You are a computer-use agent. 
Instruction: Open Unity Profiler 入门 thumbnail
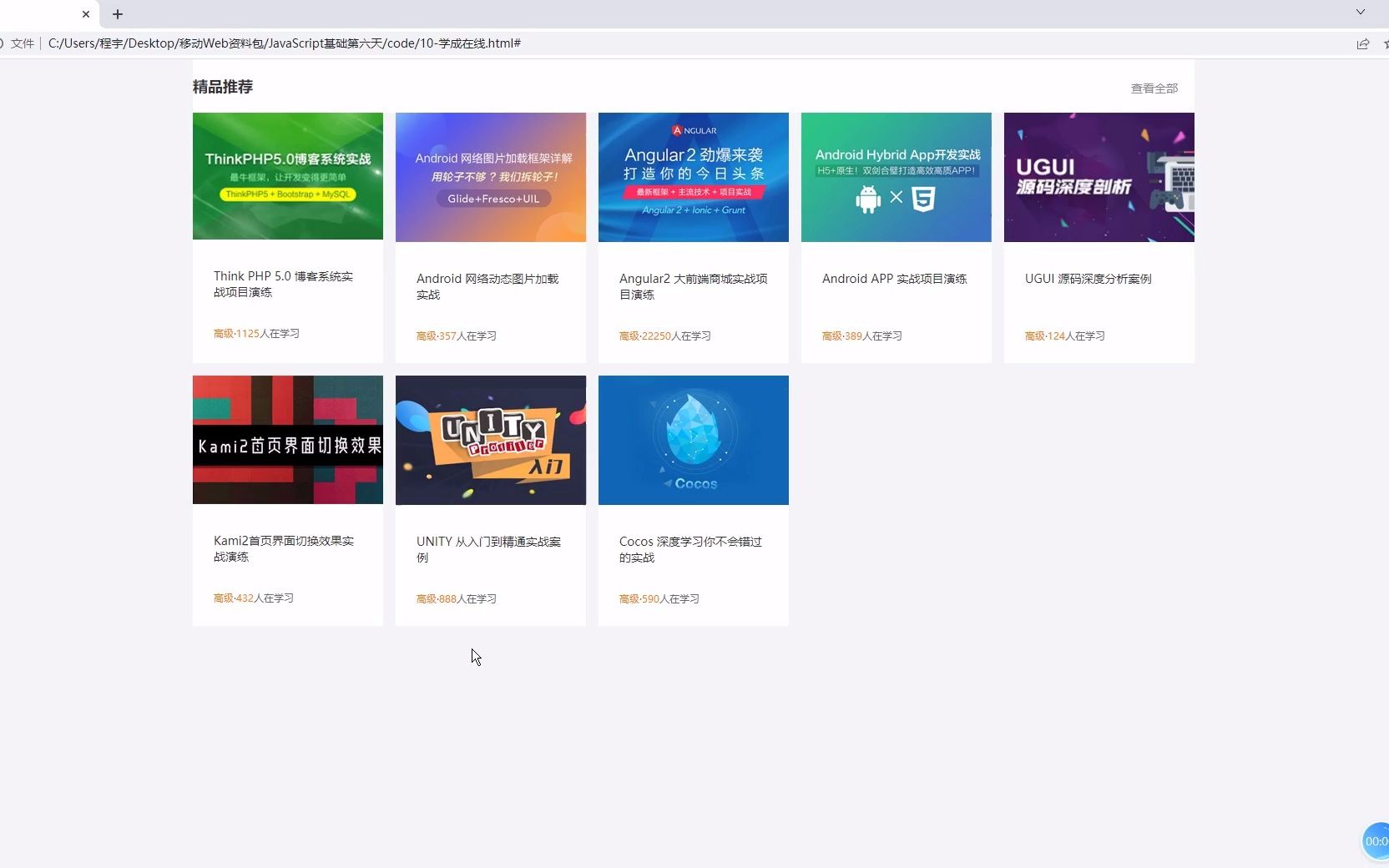tap(491, 440)
